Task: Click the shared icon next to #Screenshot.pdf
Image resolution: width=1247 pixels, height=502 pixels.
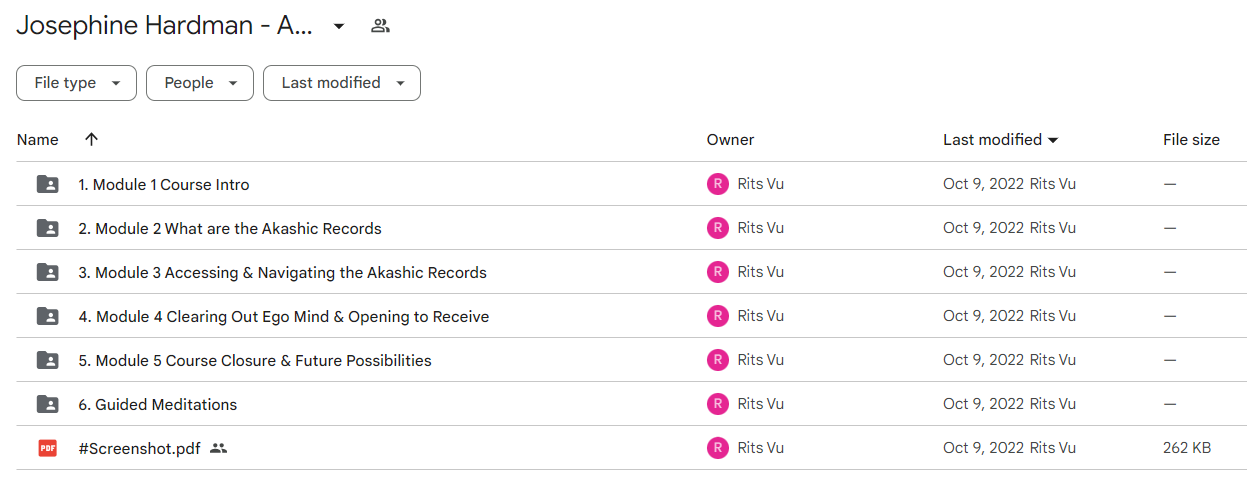Action: (219, 449)
